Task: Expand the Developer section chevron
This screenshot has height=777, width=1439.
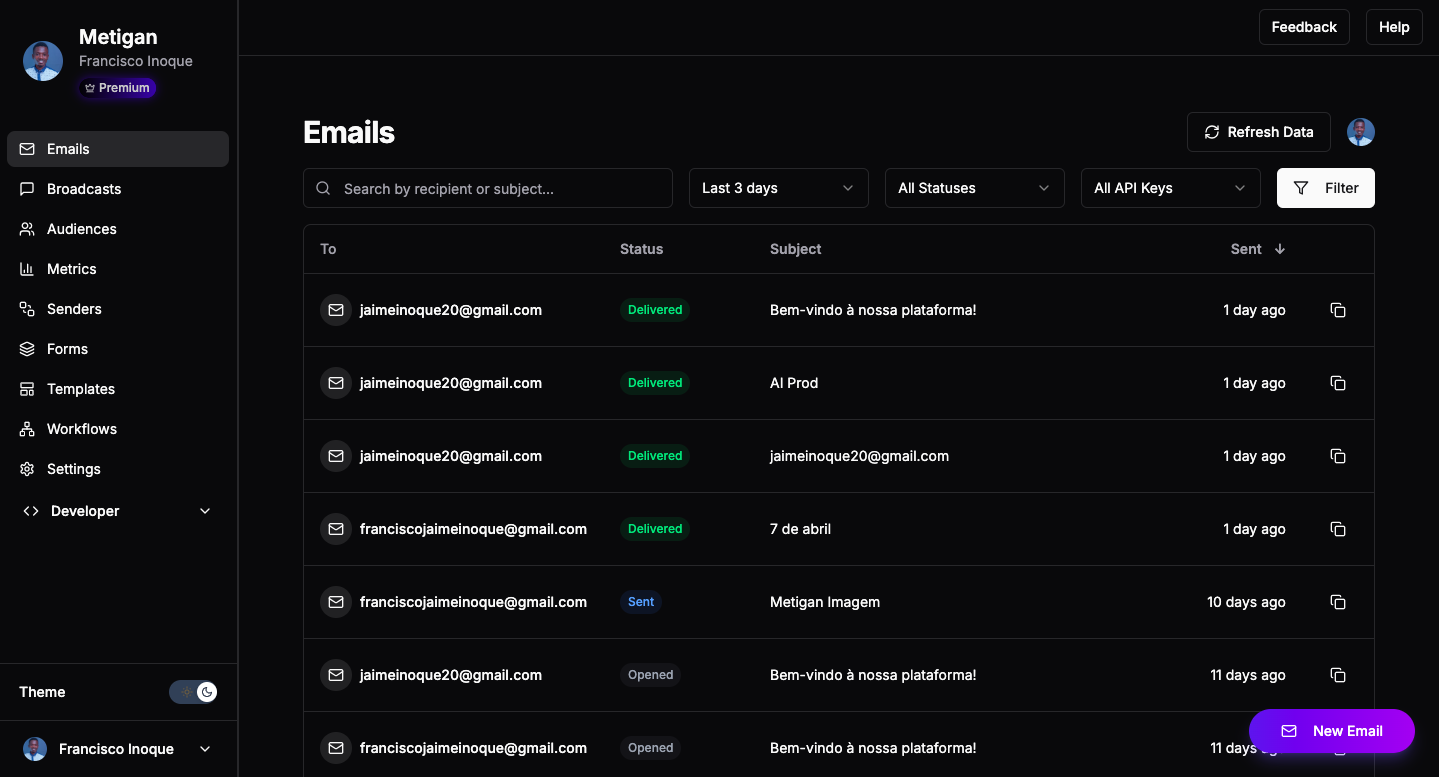Action: point(205,511)
